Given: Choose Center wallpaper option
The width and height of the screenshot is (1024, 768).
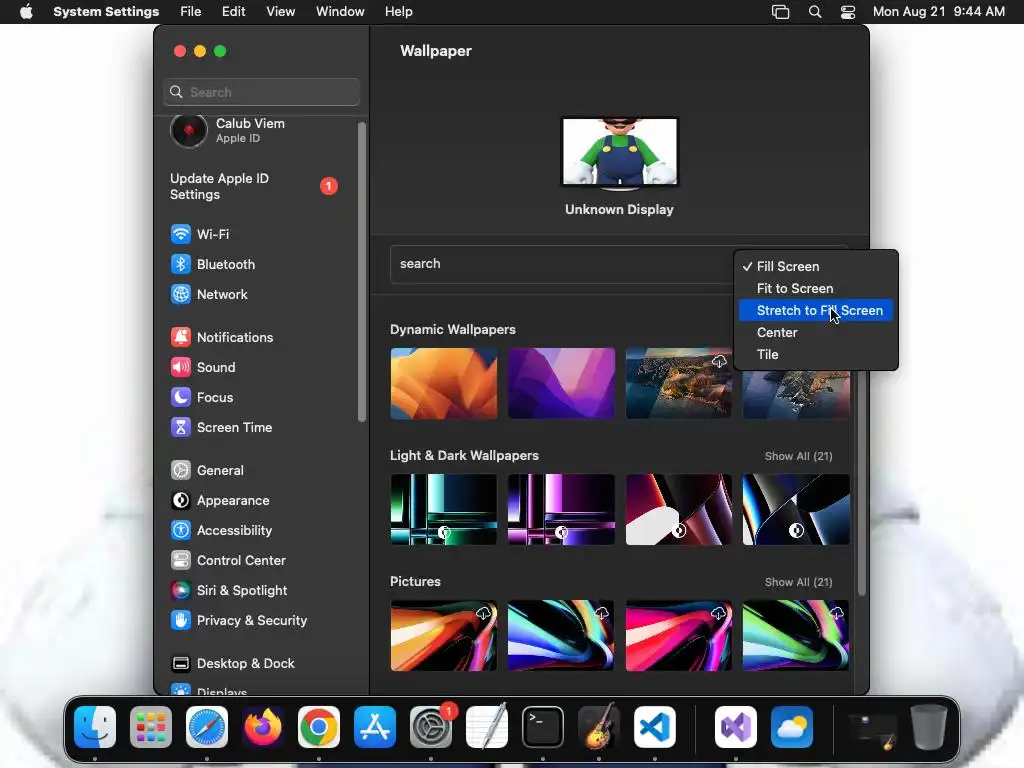Looking at the screenshot, I should (x=816, y=332).
